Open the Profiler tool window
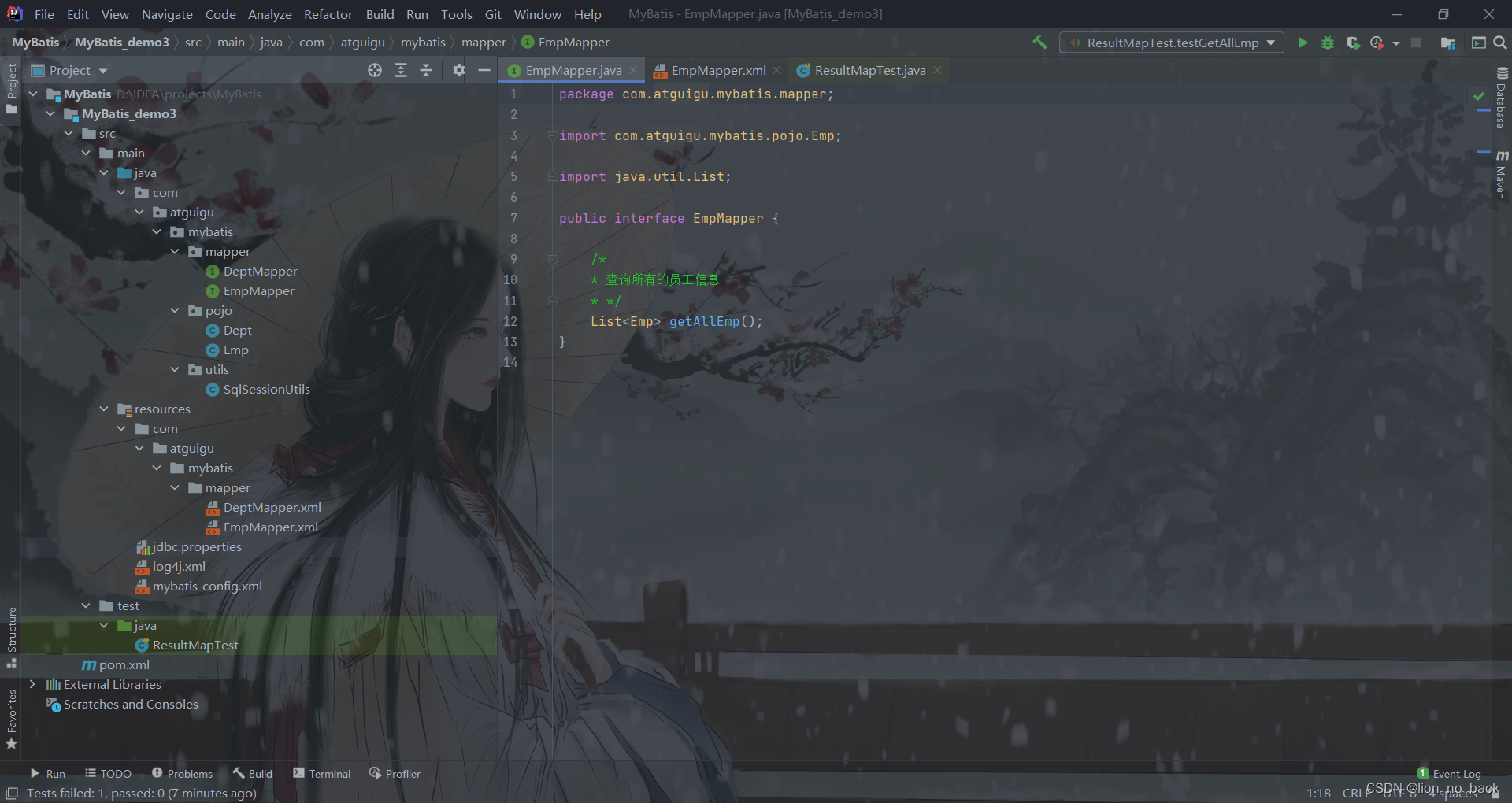Screen dimensions: 1512x803 pyautogui.click(x=395, y=774)
